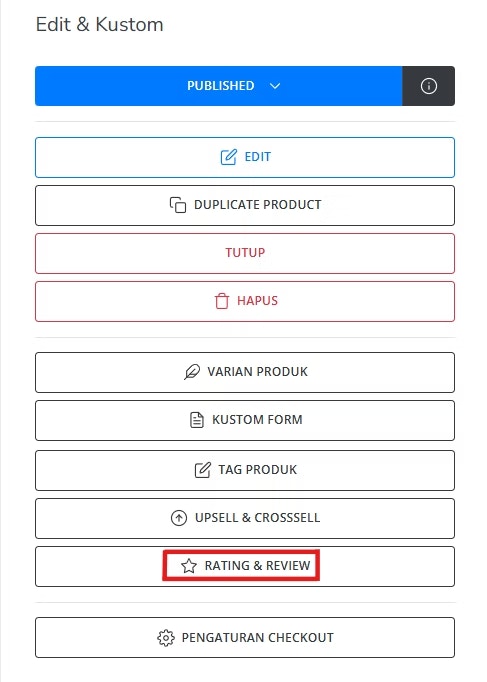
Task: Click the copy icon on Duplicate Product
Action: 178,205
